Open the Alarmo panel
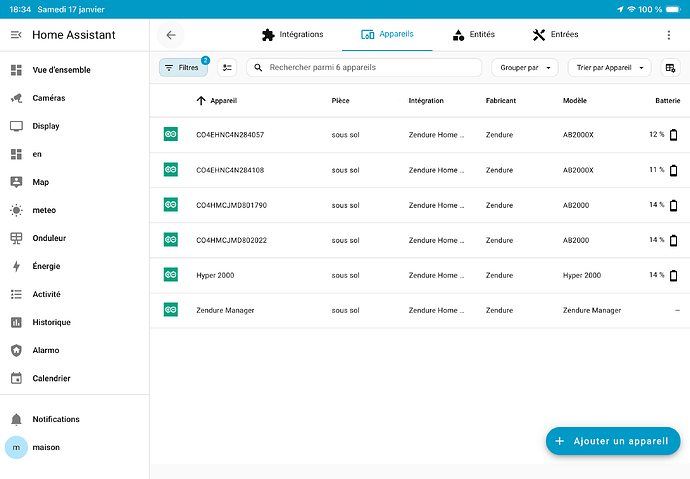 [45, 350]
